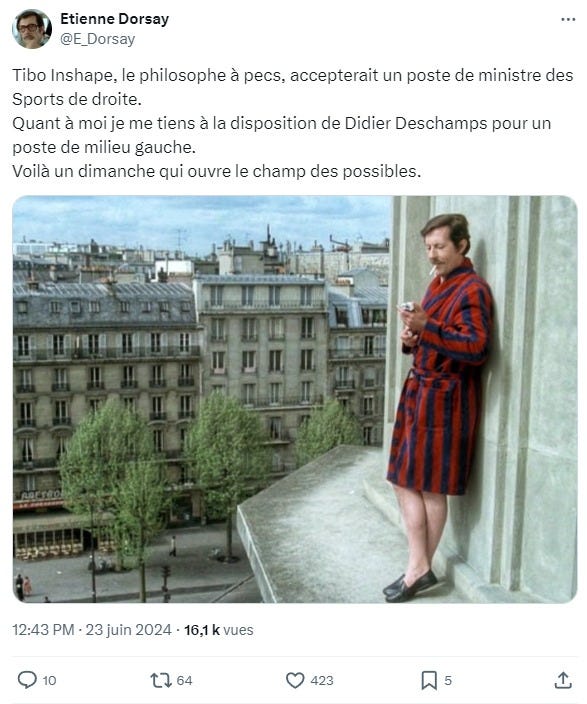
Task: View the 16,1 k vues analytics
Action: 219,629
